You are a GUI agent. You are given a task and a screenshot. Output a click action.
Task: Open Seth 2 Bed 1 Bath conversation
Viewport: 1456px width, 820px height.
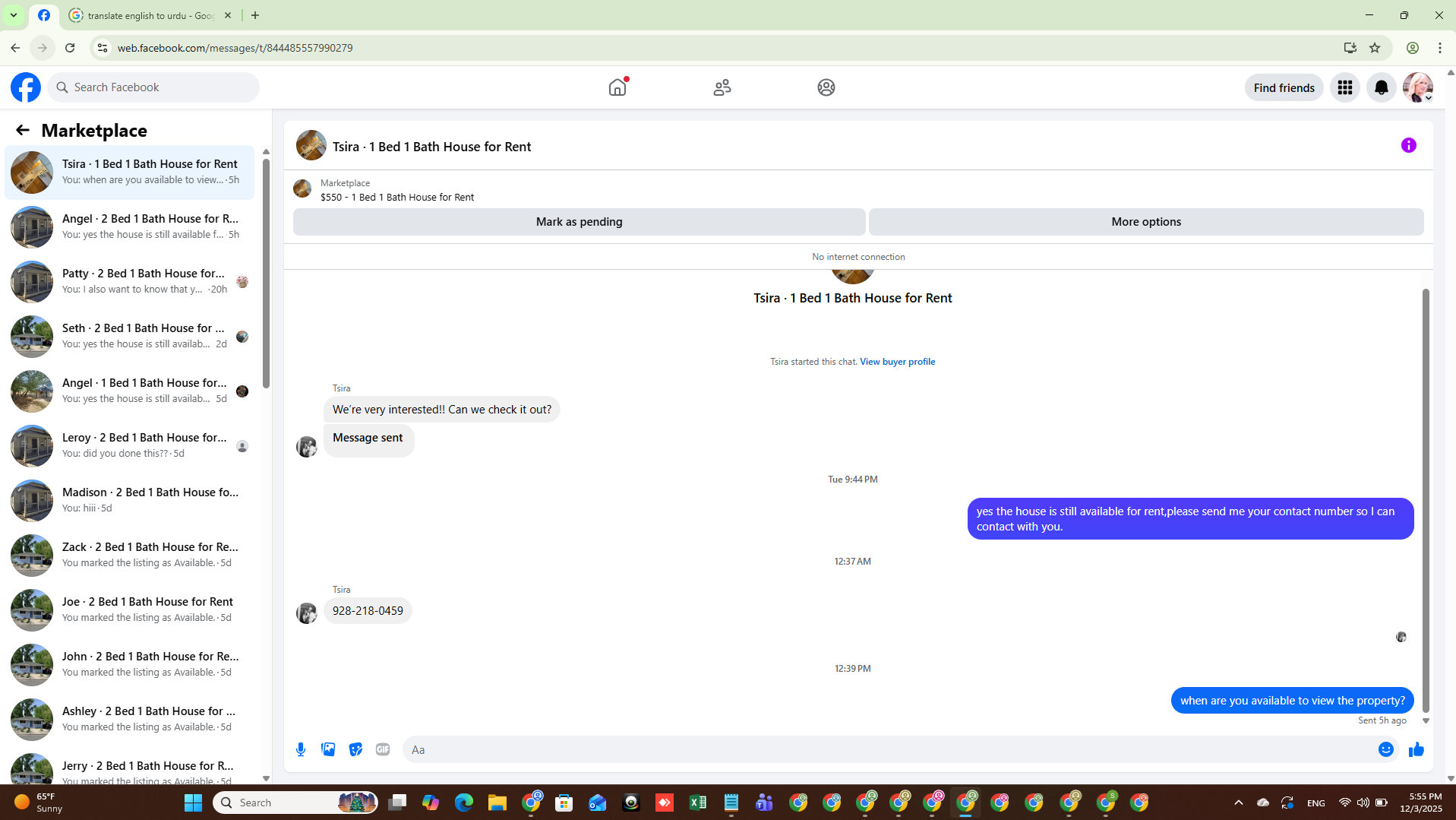coord(130,336)
